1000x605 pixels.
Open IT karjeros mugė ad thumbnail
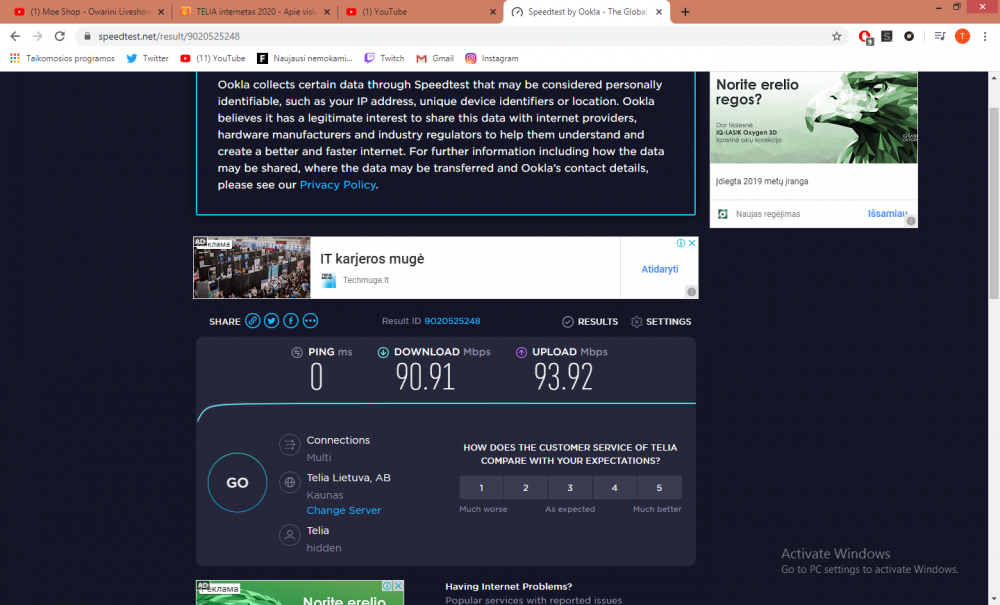[252, 268]
